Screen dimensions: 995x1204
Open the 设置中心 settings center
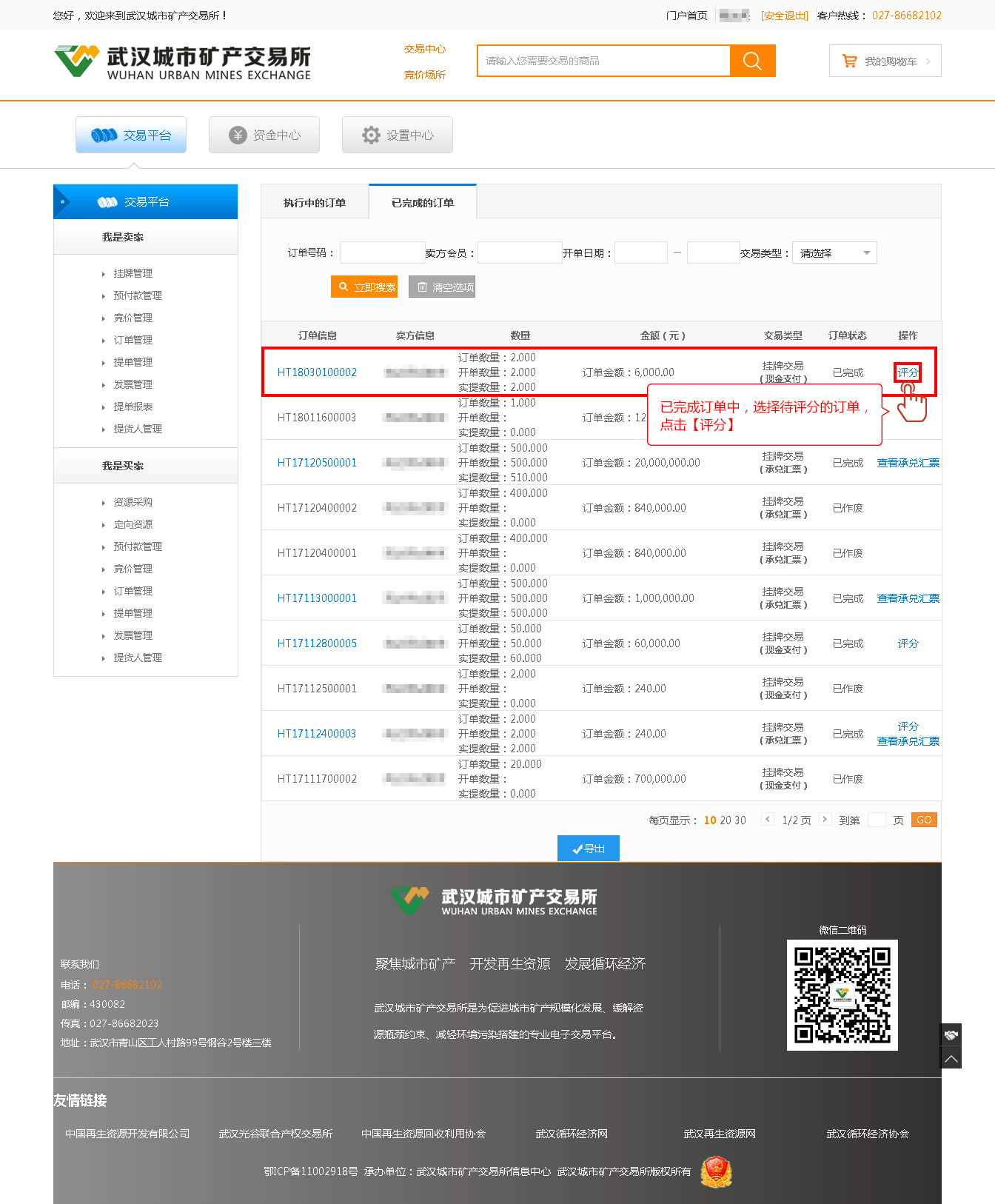click(398, 135)
